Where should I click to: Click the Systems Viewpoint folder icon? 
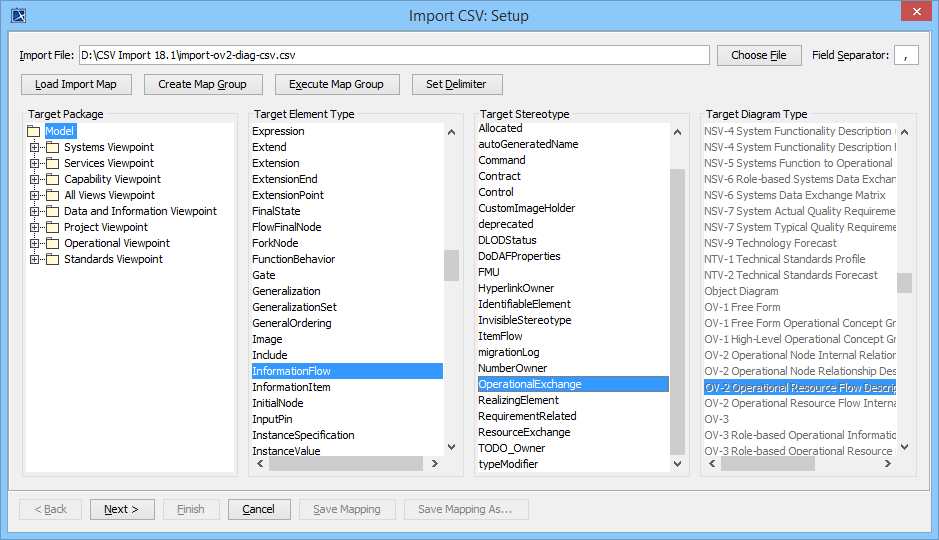click(x=53, y=147)
